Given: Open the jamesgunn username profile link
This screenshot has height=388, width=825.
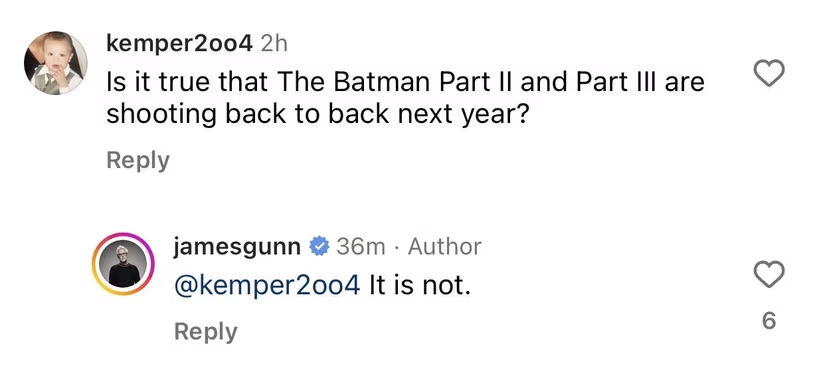Looking at the screenshot, I should click(237, 246).
